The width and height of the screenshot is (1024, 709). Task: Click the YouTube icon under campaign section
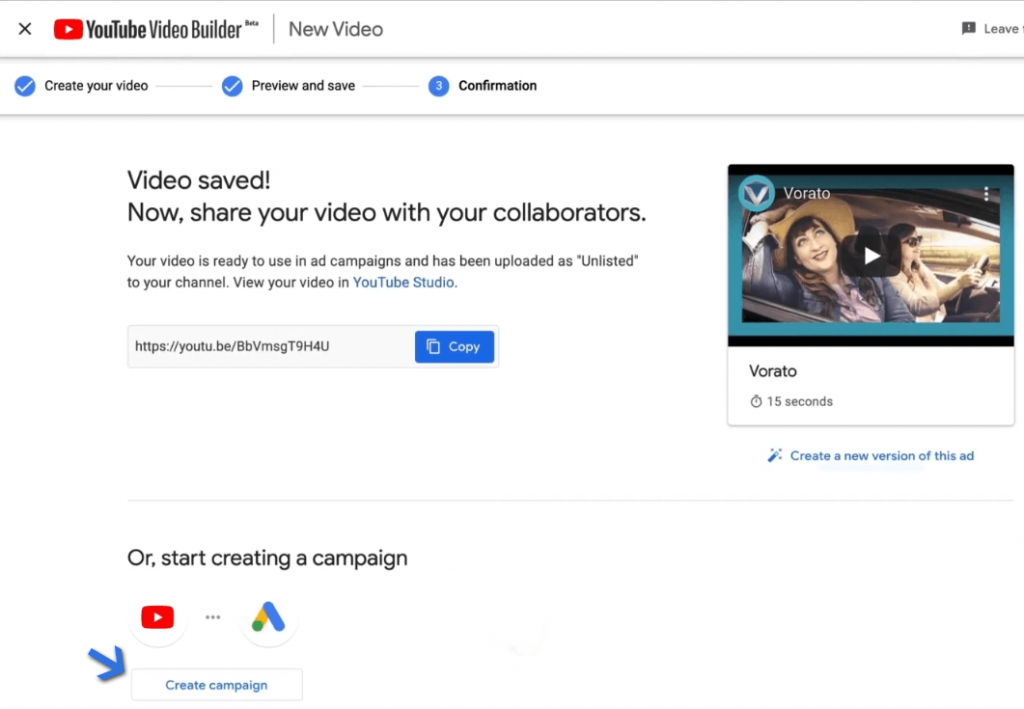(157, 617)
